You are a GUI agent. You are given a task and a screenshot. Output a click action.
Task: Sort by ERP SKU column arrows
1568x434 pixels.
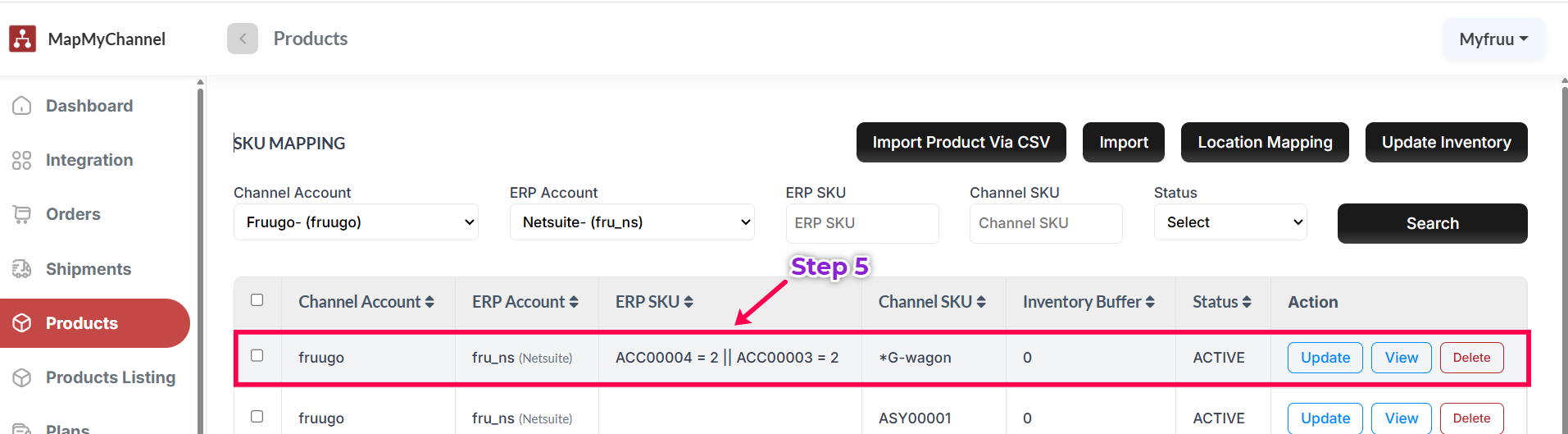pyautogui.click(x=689, y=302)
